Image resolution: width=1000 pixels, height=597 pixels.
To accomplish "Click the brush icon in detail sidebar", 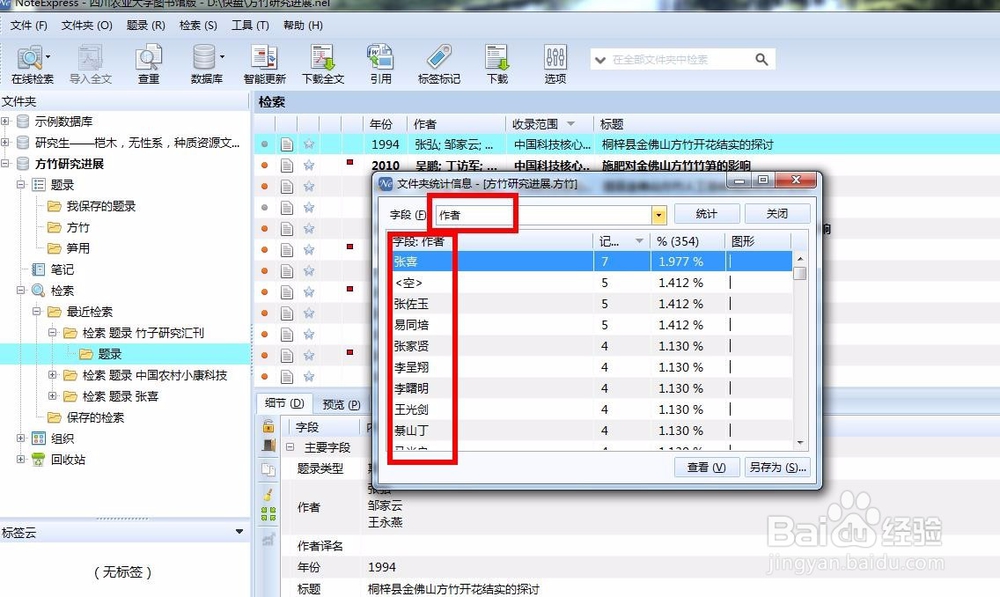I will (268, 494).
